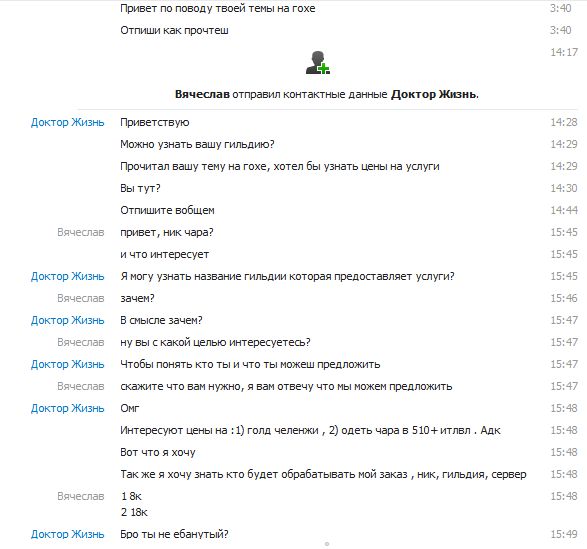Click sender Вячеслав beside зачем?
Viewport: 587px width, 549px height.
pos(80,298)
